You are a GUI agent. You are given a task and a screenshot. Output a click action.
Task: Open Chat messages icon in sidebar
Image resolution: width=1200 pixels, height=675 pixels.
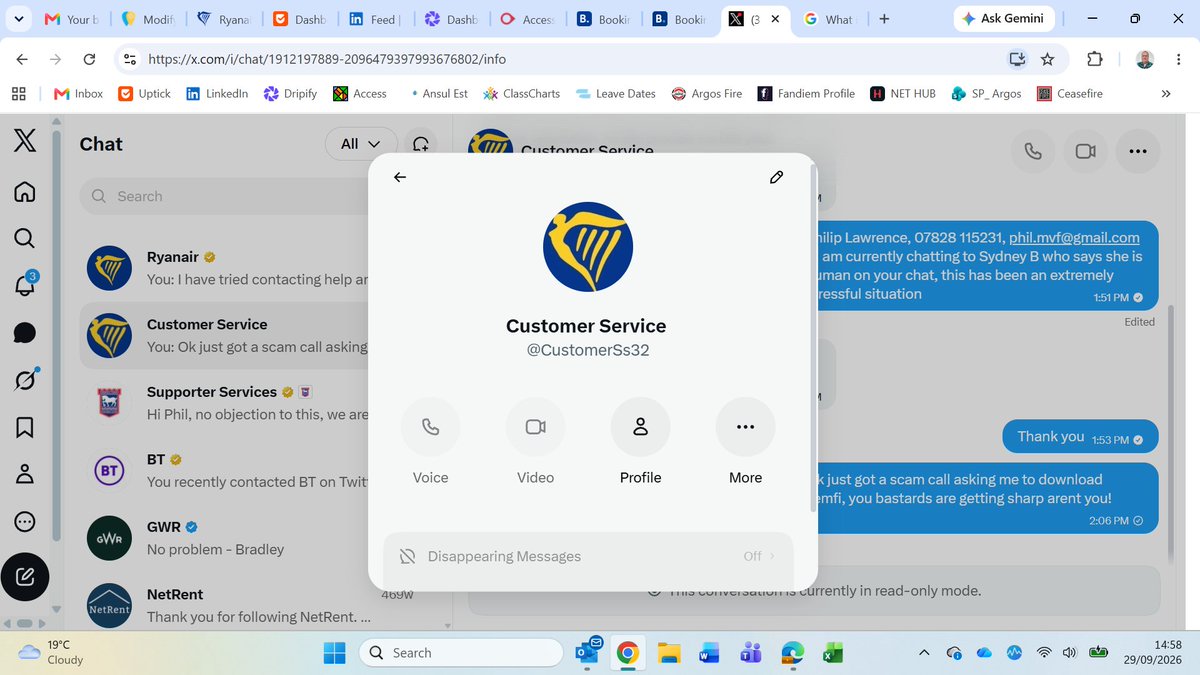pos(25,333)
